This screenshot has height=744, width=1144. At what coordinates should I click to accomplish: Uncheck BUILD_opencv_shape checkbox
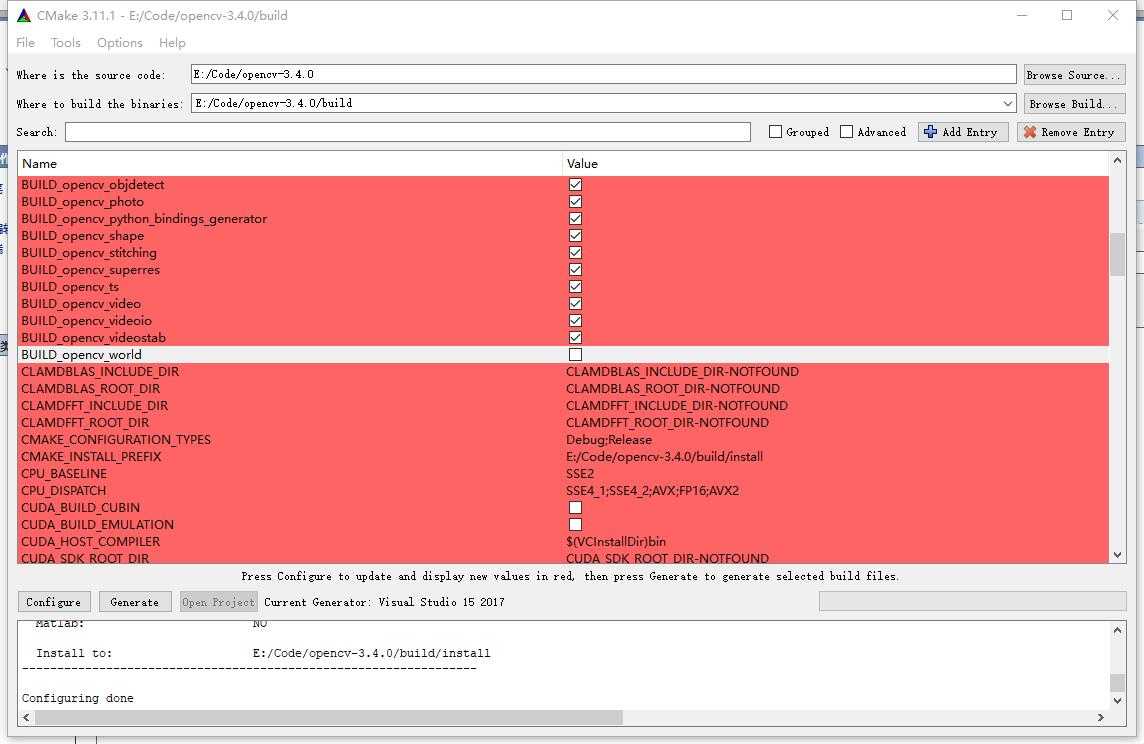point(576,236)
